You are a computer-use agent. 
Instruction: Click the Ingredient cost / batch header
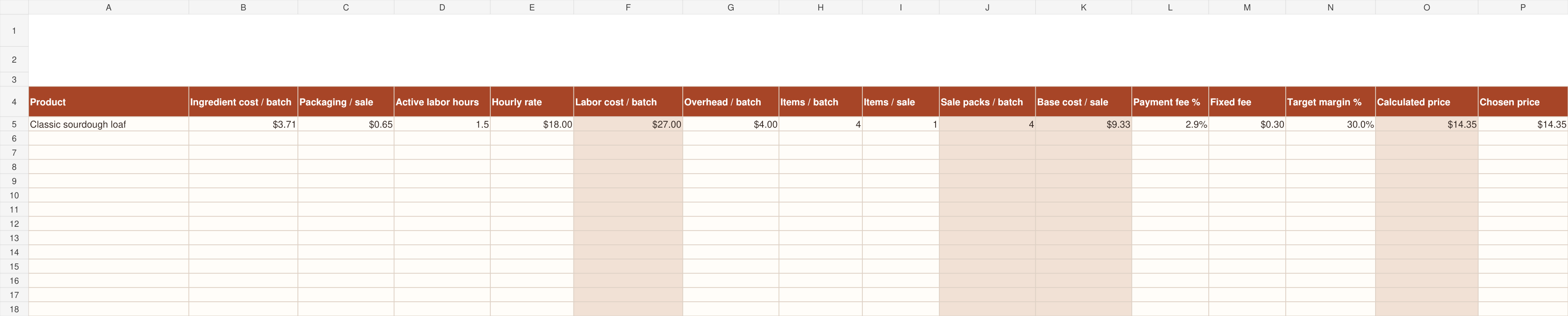[243, 102]
